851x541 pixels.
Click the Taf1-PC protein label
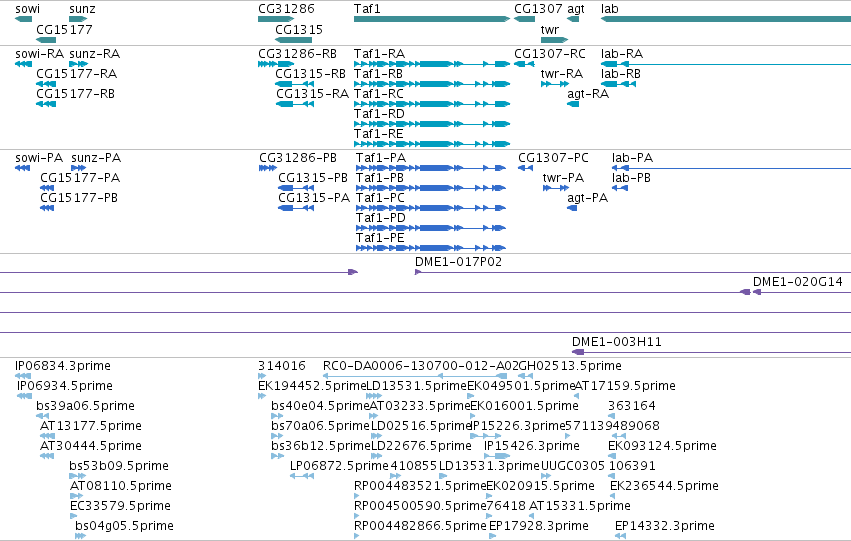[x=380, y=198]
